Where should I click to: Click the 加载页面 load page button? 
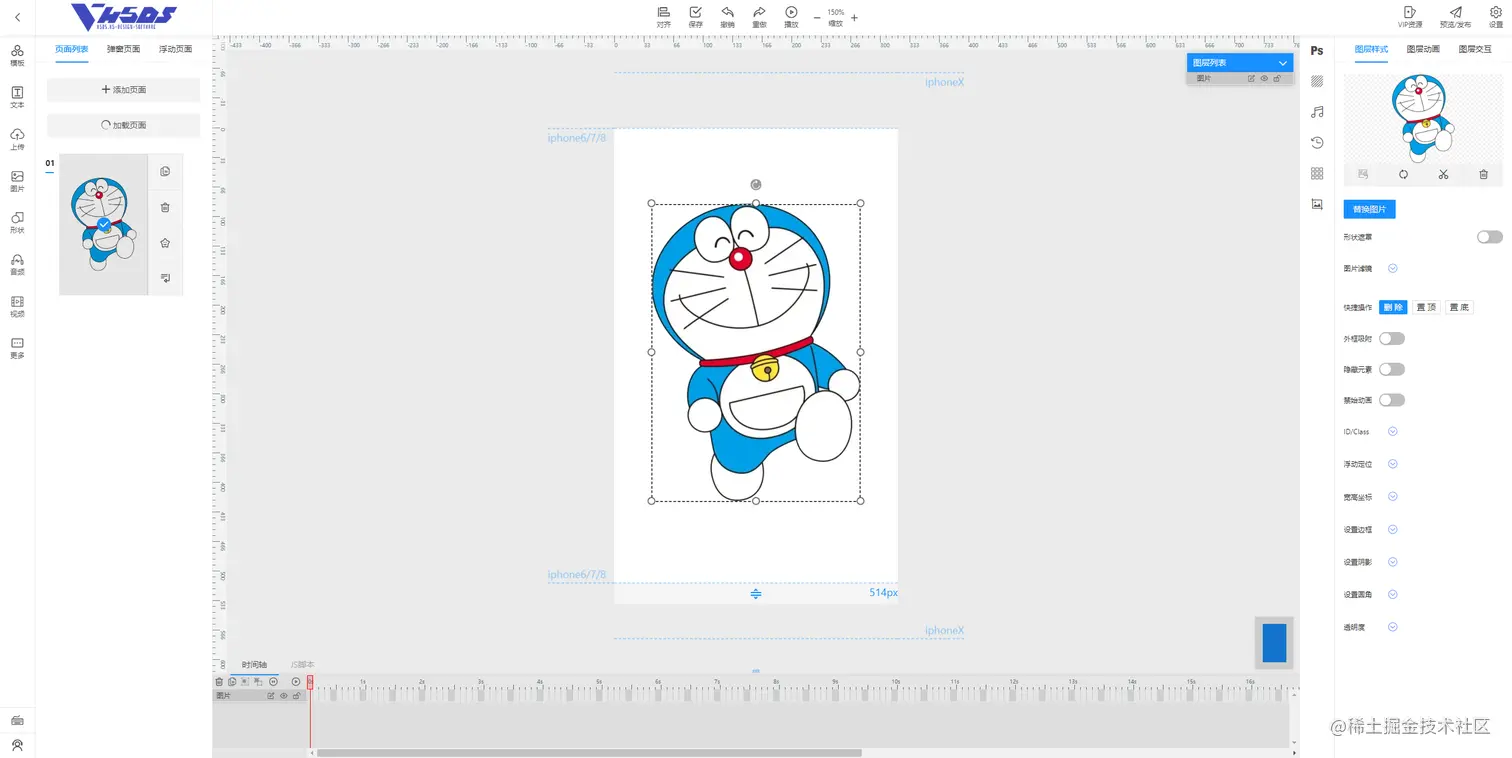[124, 126]
